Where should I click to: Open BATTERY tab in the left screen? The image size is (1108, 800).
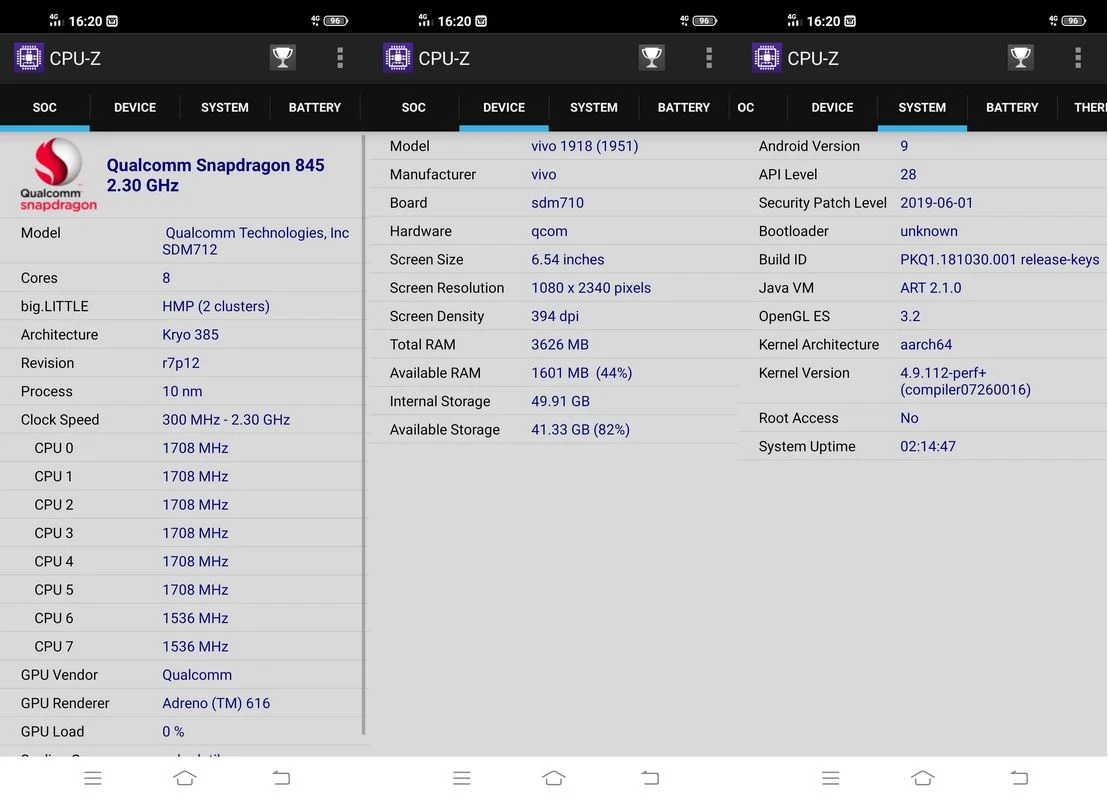[314, 107]
